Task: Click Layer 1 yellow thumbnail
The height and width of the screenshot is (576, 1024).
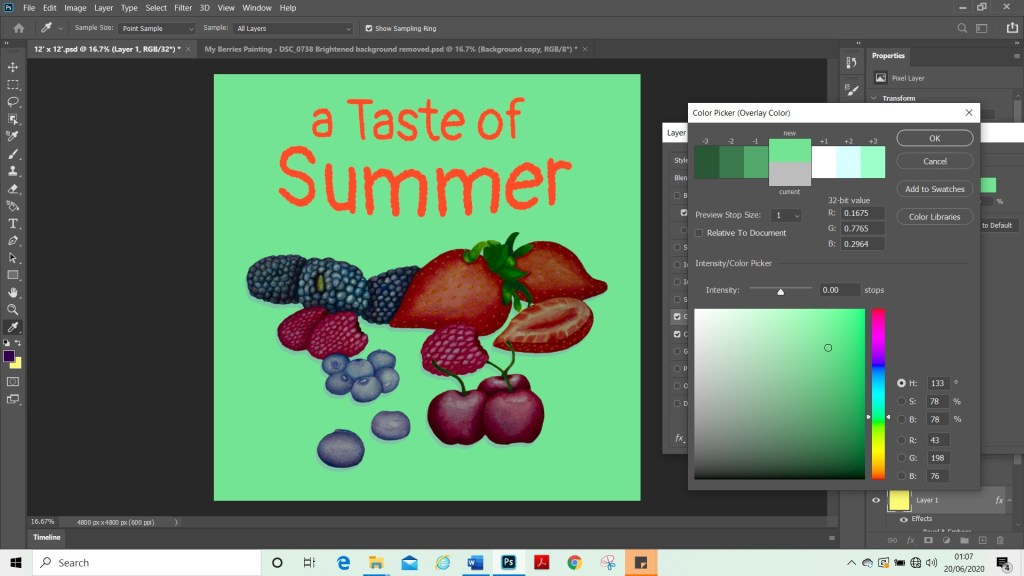Action: click(x=899, y=500)
